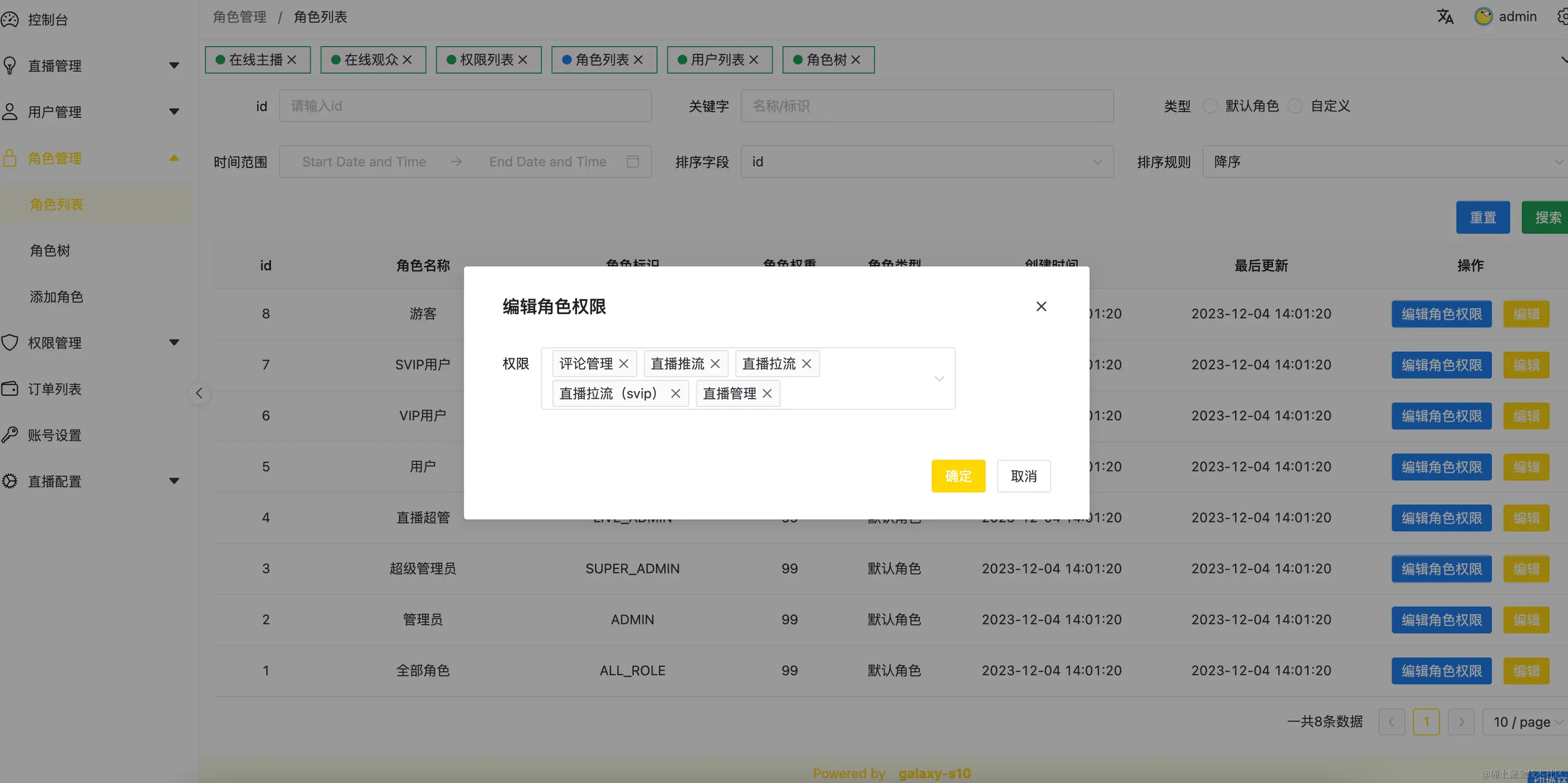1568x783 pixels.
Task: Click the 取消 button in the dialog
Action: pyautogui.click(x=1024, y=476)
